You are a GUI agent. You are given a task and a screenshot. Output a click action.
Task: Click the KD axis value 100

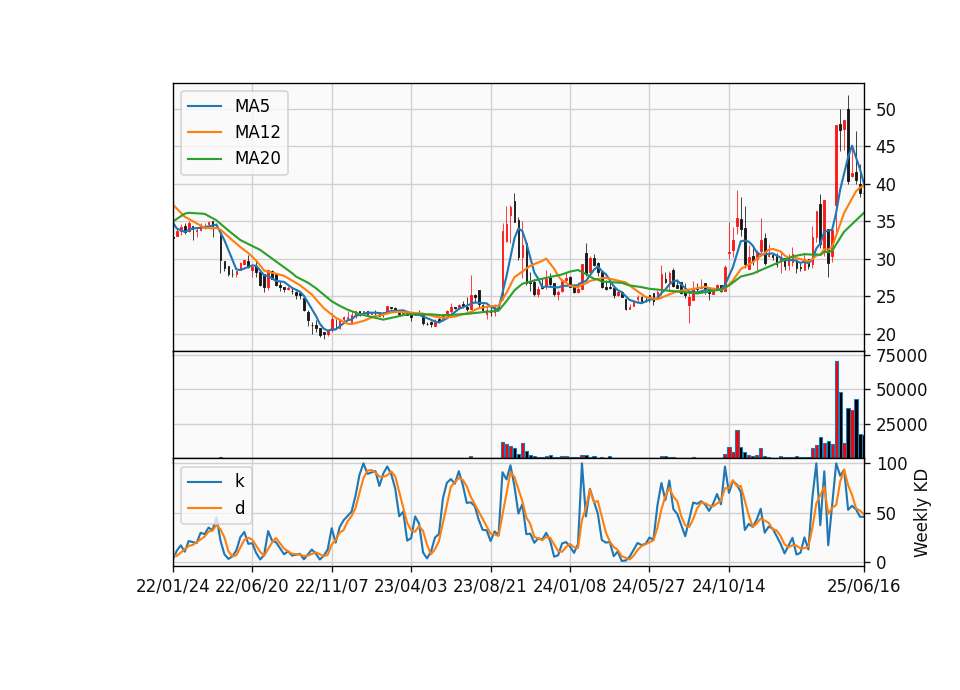tap(891, 464)
